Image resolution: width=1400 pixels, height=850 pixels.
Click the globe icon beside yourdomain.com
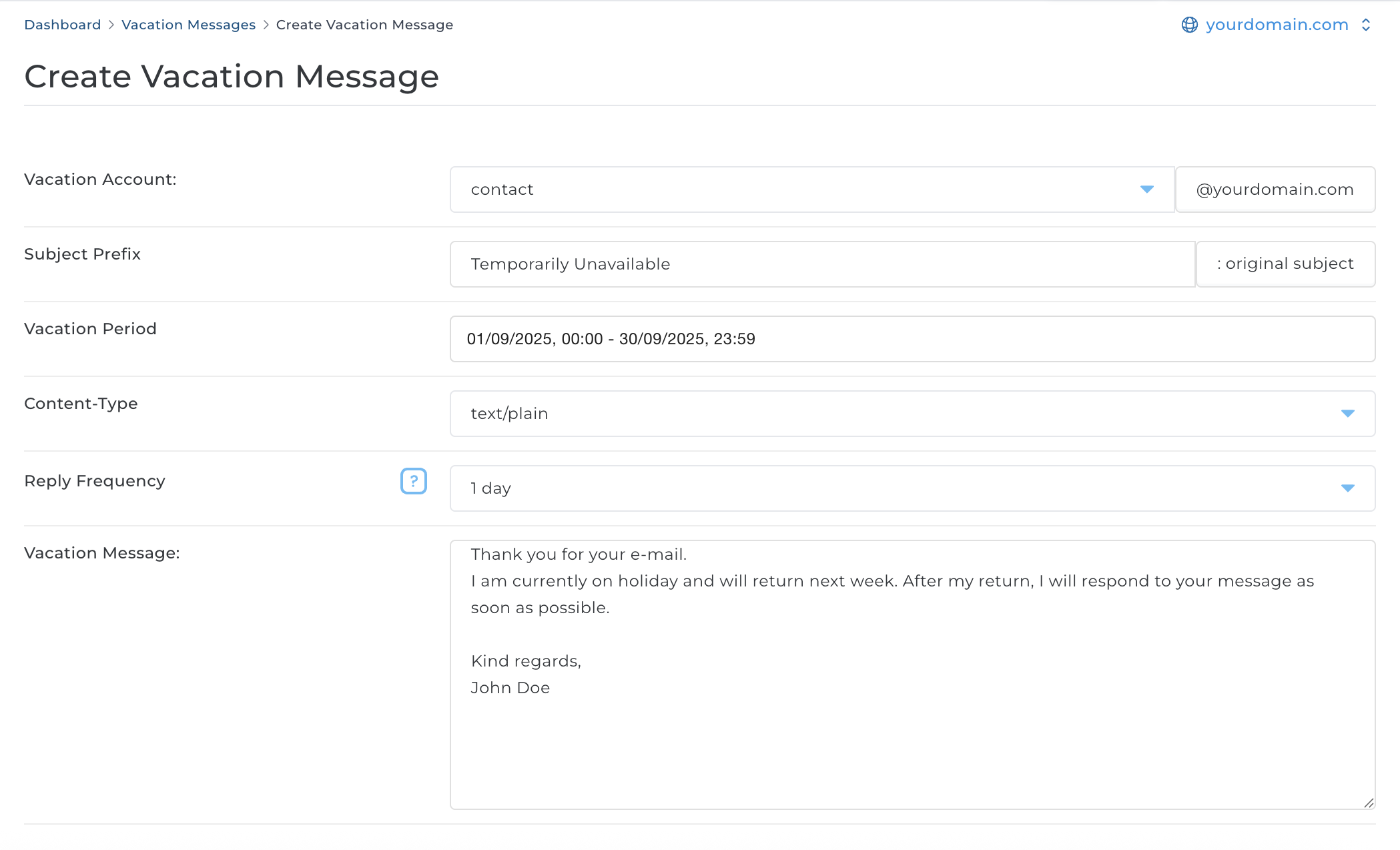pos(1189,25)
